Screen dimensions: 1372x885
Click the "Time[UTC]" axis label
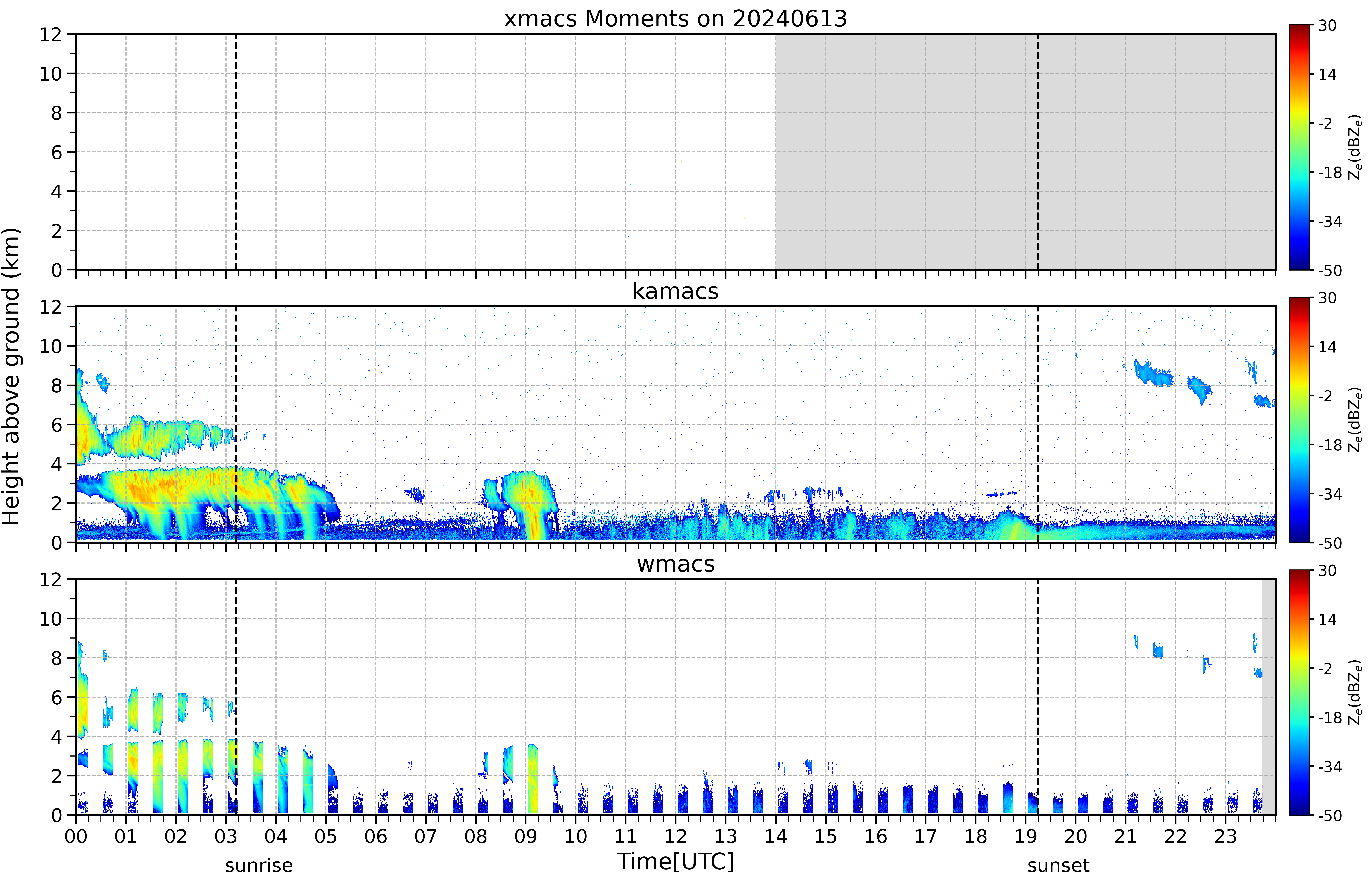pyautogui.click(x=675, y=861)
